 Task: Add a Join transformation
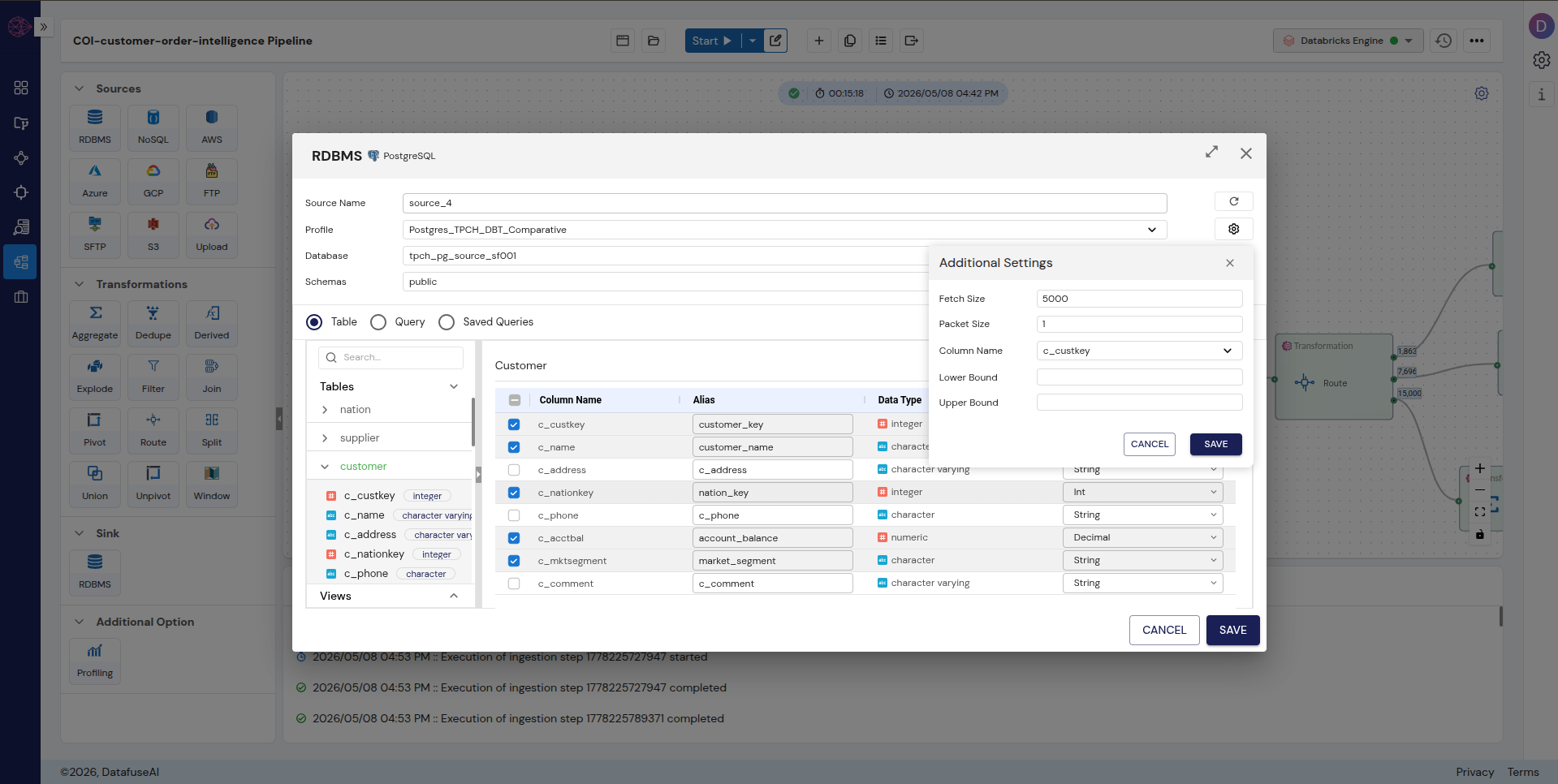212,376
